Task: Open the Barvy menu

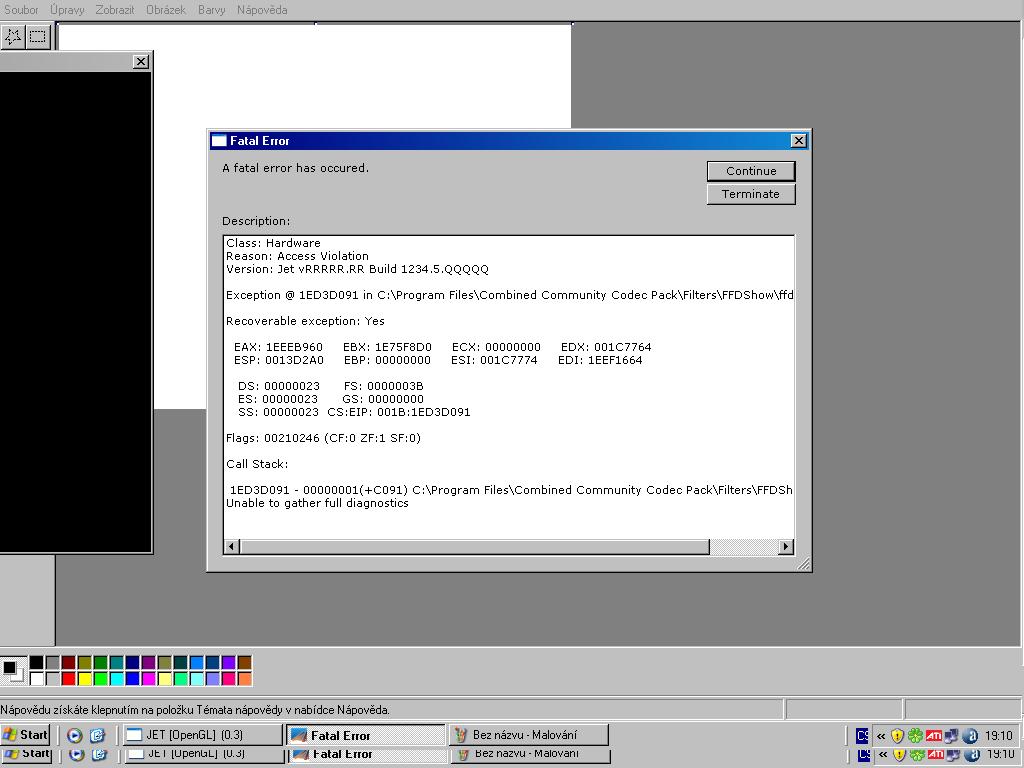Action: click(x=212, y=10)
